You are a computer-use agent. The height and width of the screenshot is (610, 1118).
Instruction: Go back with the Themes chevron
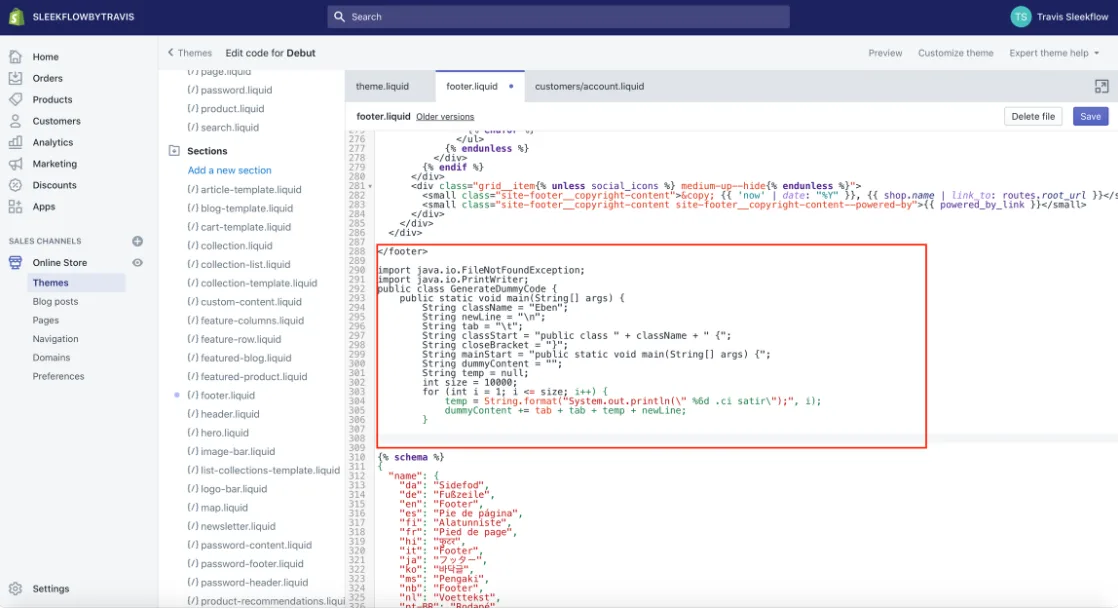(x=170, y=52)
